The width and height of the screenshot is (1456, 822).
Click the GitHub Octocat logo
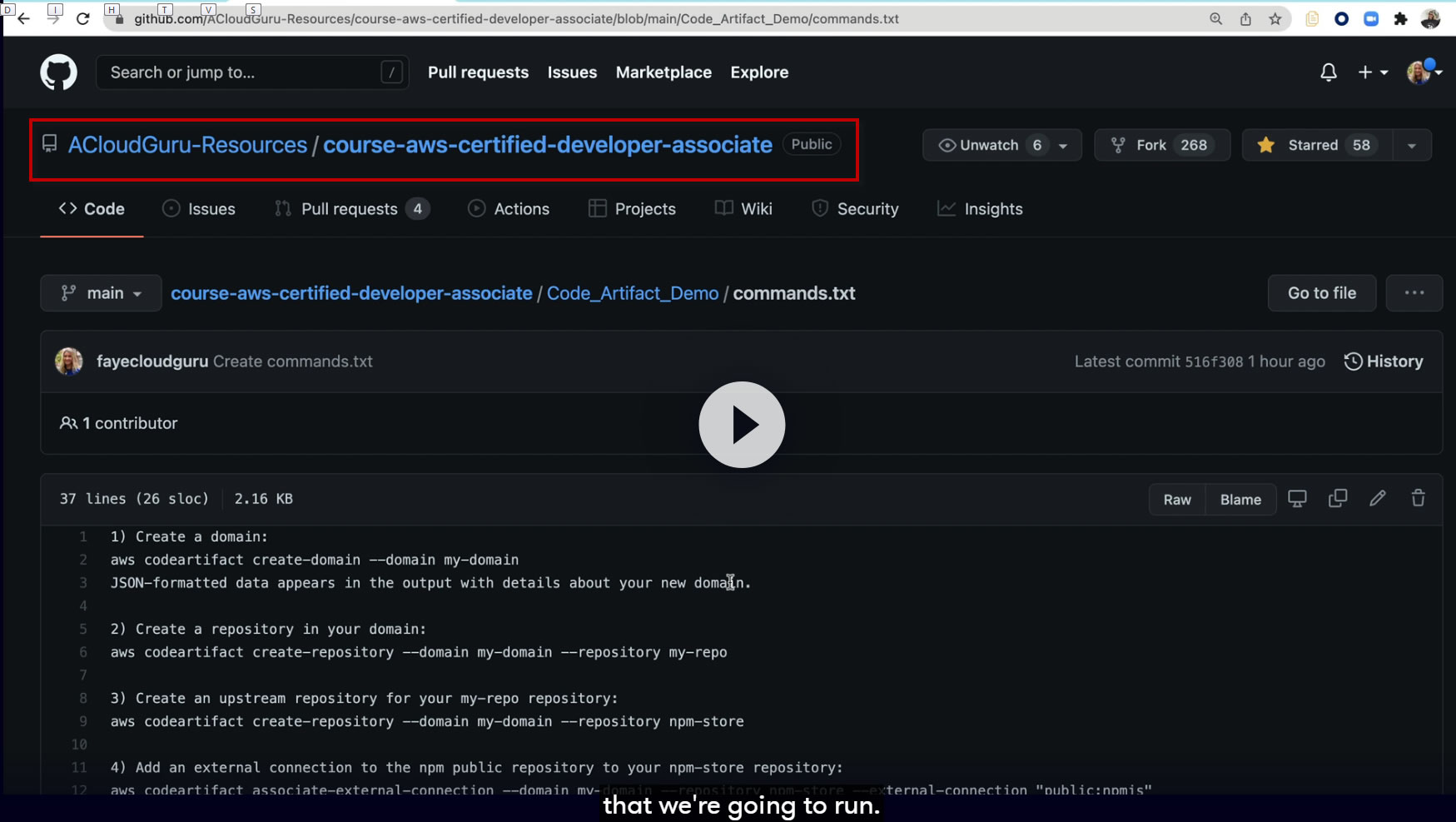(x=58, y=72)
